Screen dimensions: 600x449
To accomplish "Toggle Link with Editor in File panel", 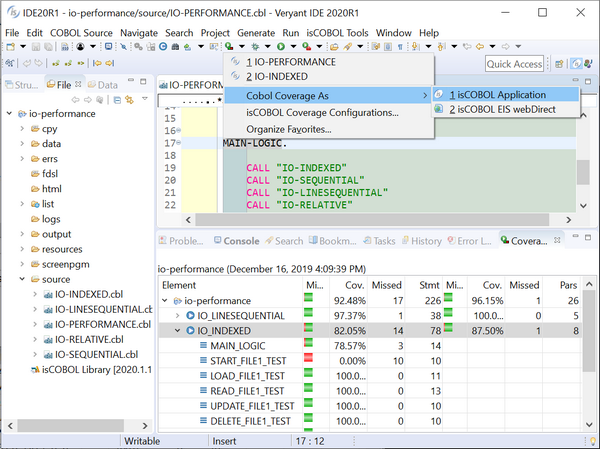I will 130,100.
